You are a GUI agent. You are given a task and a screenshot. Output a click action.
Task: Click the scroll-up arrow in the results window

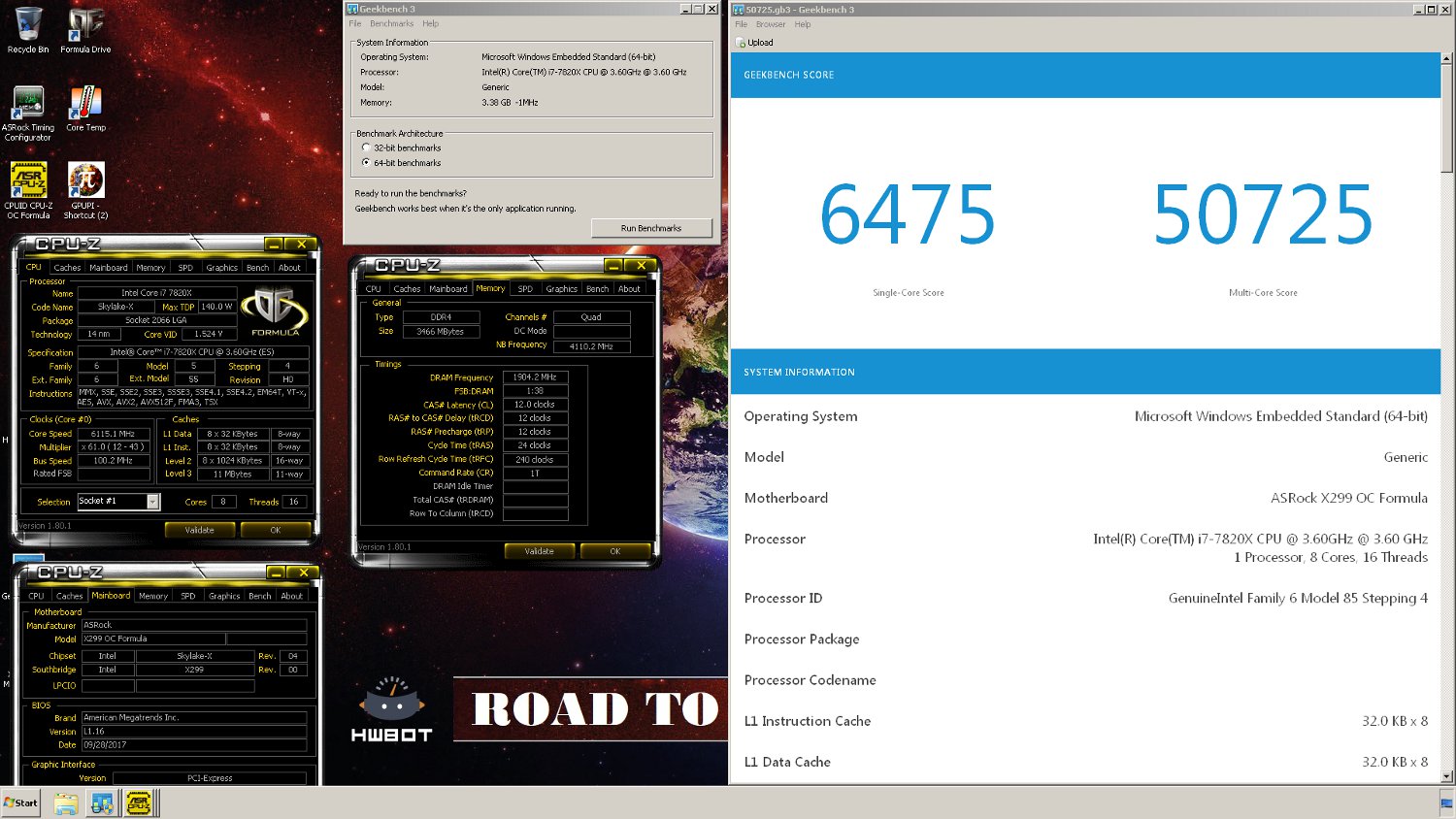tap(1447, 59)
